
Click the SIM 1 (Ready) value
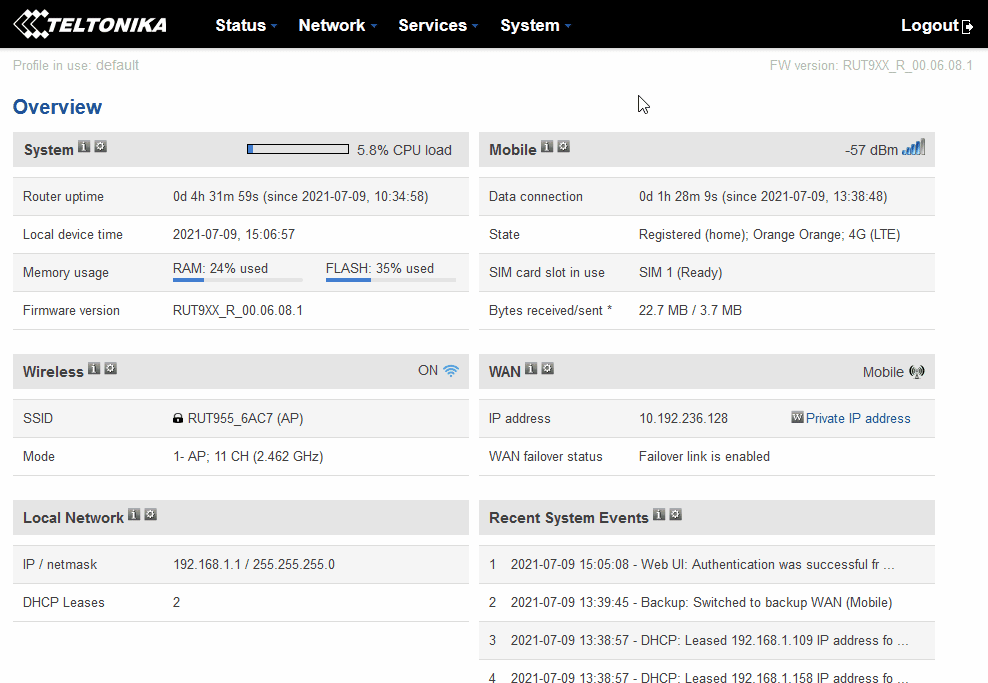[x=681, y=272]
